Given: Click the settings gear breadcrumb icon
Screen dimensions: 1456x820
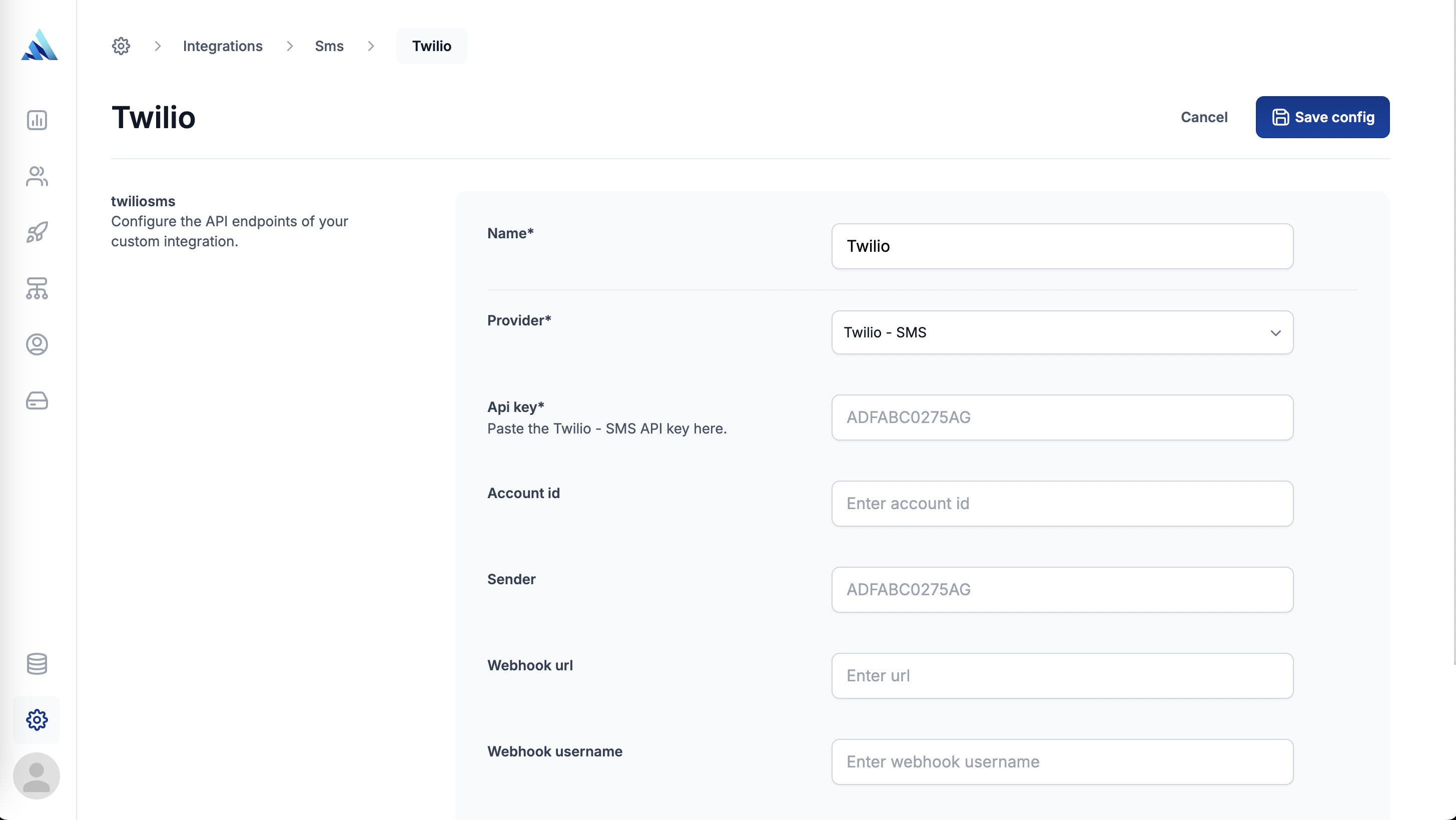Looking at the screenshot, I should pyautogui.click(x=121, y=46).
